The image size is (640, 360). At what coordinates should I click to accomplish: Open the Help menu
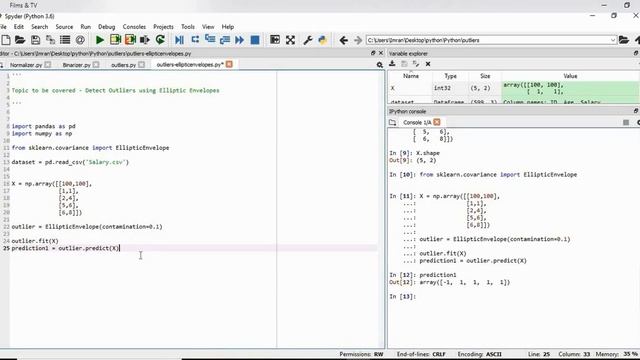[228, 27]
